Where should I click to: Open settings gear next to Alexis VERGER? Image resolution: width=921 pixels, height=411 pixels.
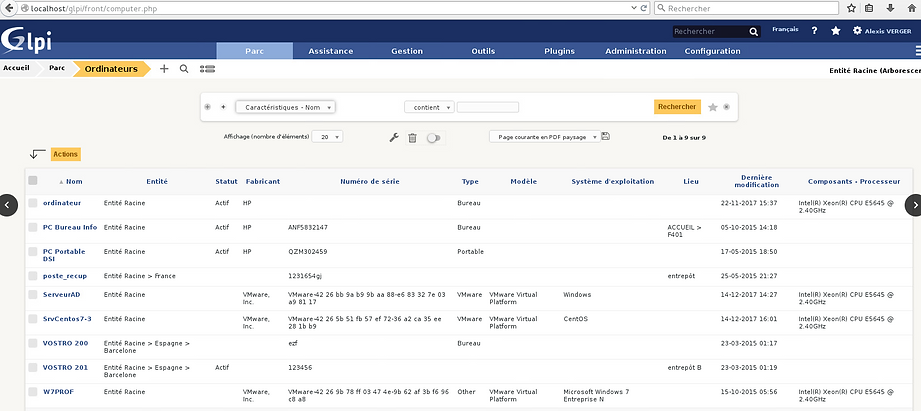857,31
